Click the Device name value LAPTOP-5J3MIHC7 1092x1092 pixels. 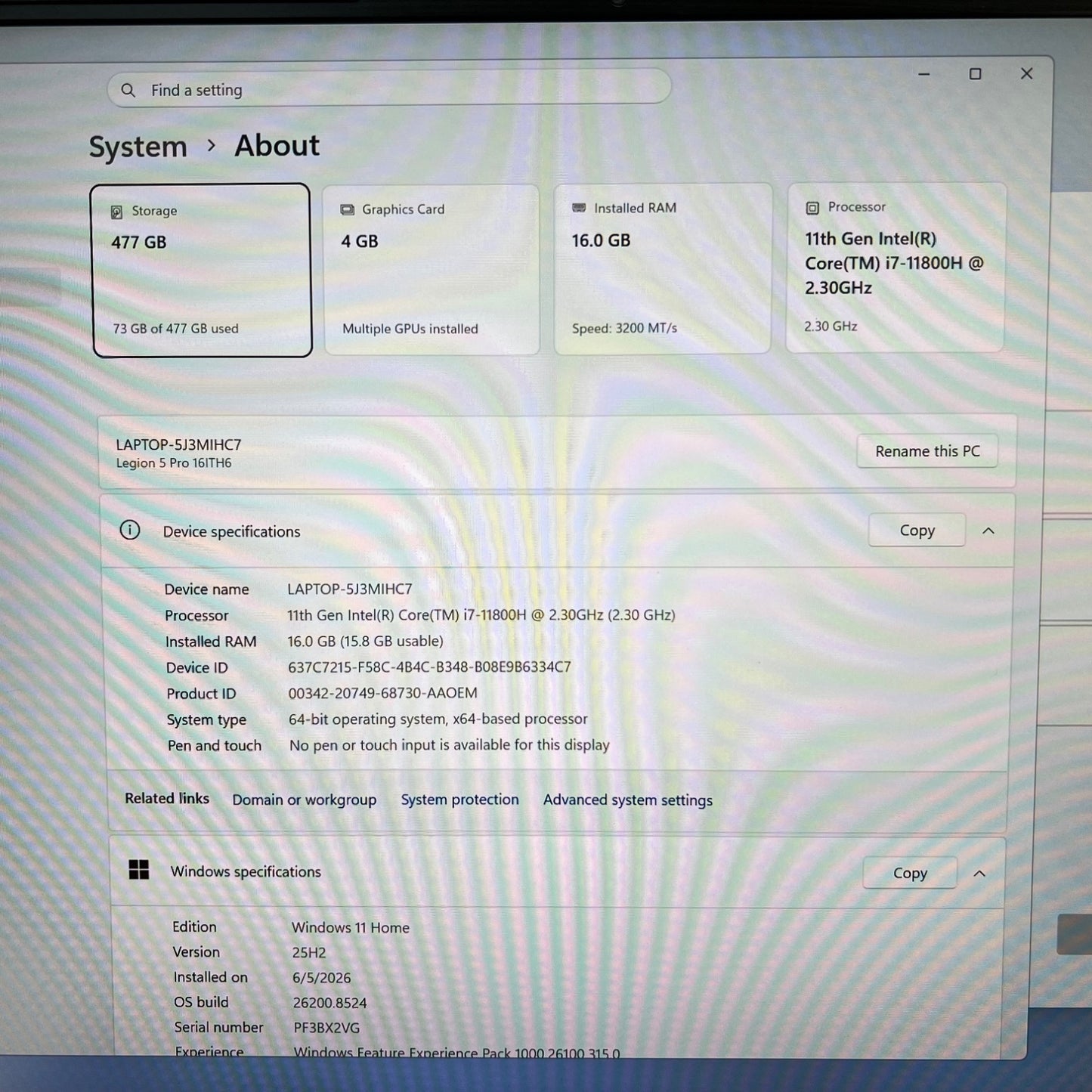tap(349, 589)
